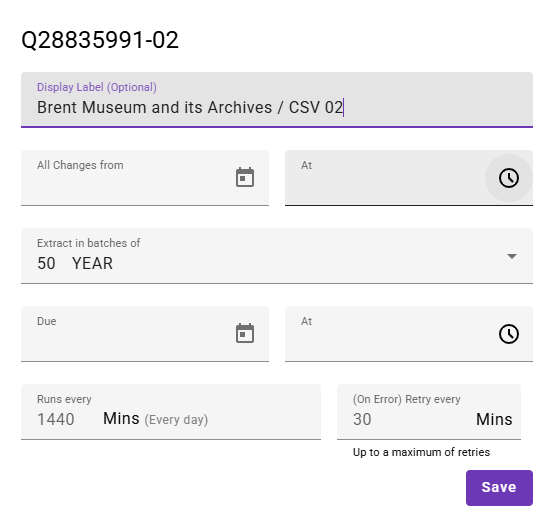Image resolution: width=541 pixels, height=509 pixels.
Task: Click the At time field next to Due
Action: click(409, 334)
